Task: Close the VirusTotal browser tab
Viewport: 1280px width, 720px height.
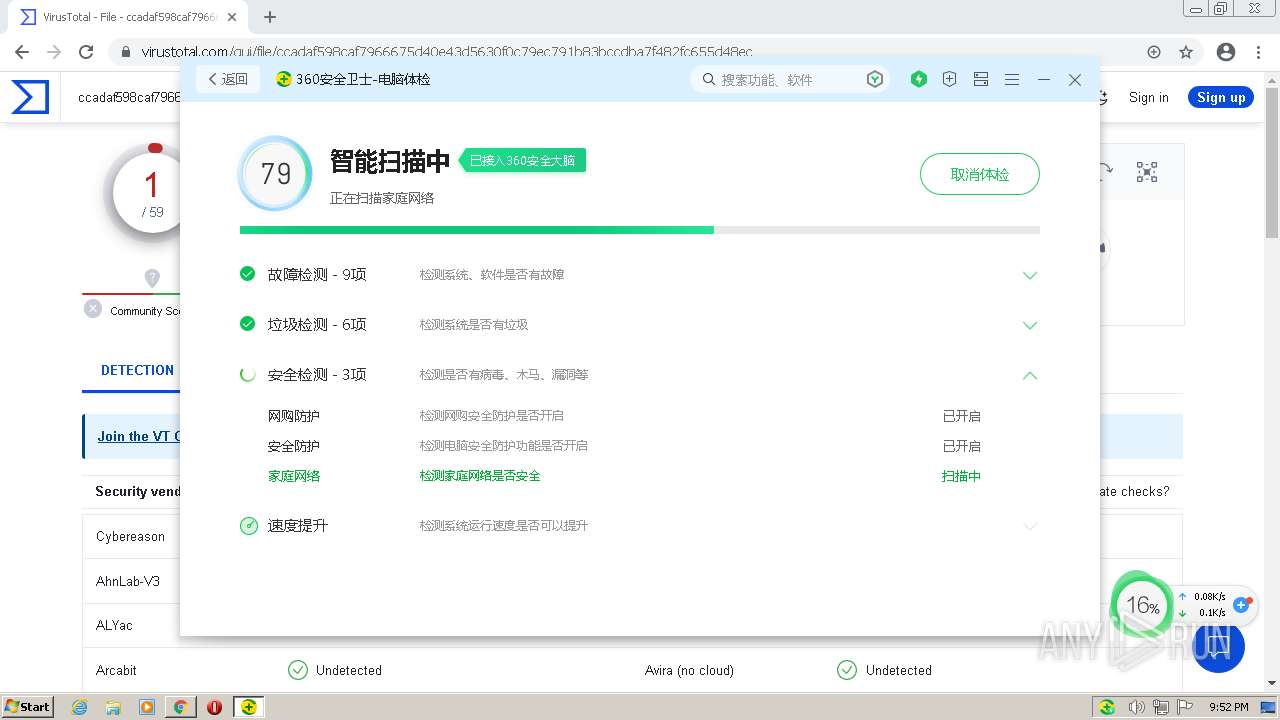Action: (232, 17)
